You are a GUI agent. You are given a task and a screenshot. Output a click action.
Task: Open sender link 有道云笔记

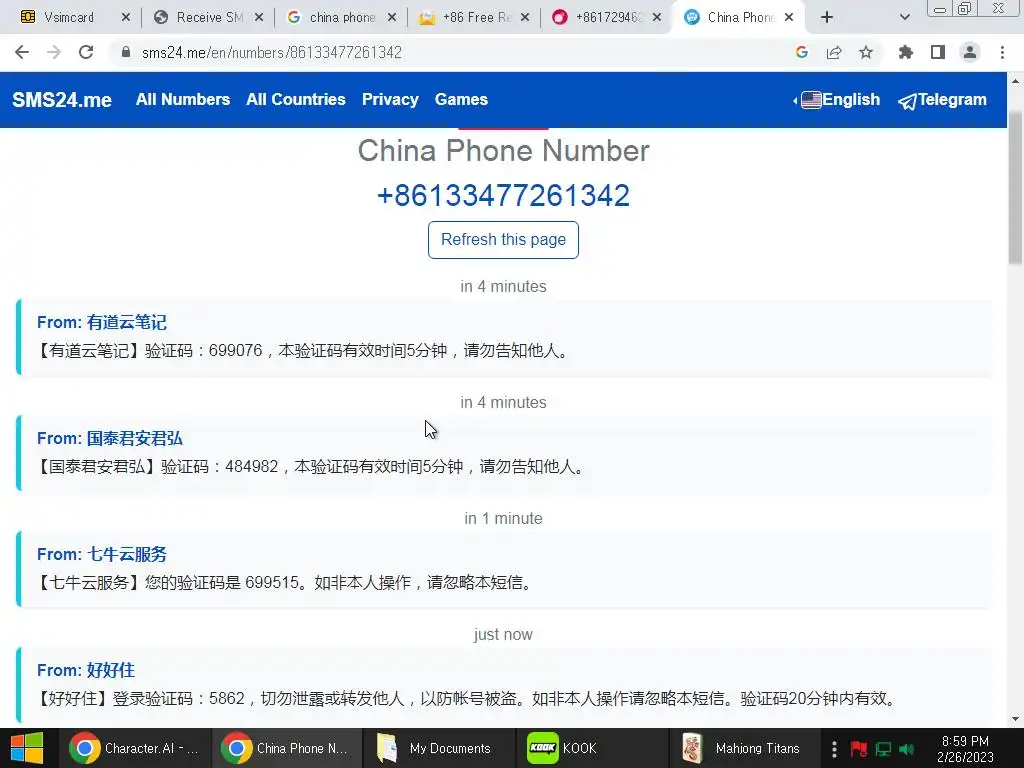(127, 322)
